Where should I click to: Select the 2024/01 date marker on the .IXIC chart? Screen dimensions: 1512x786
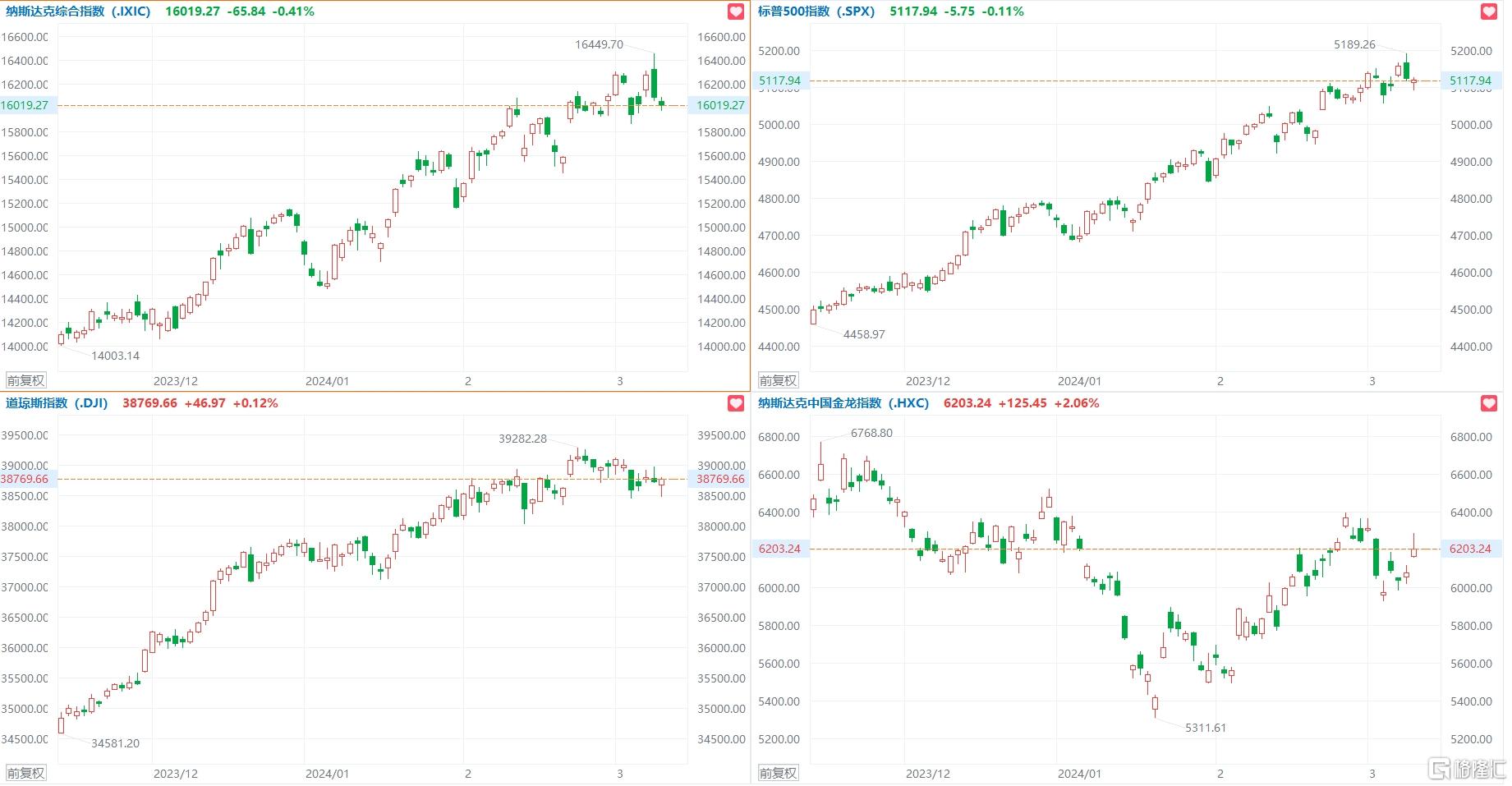pos(327,381)
